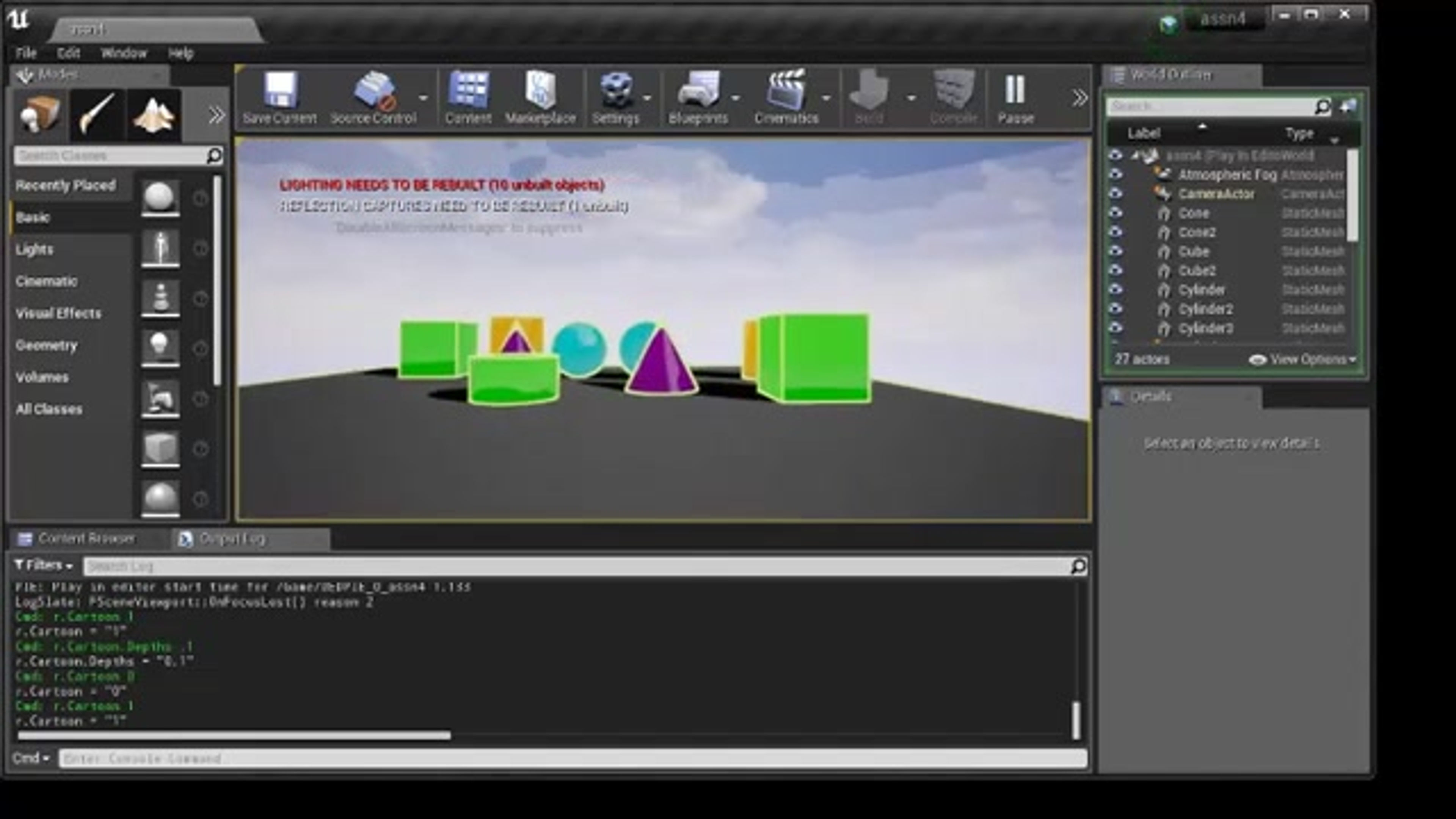This screenshot has width=1456, height=819.
Task: Select the Empty Pawn thumbnail
Action: (x=160, y=298)
